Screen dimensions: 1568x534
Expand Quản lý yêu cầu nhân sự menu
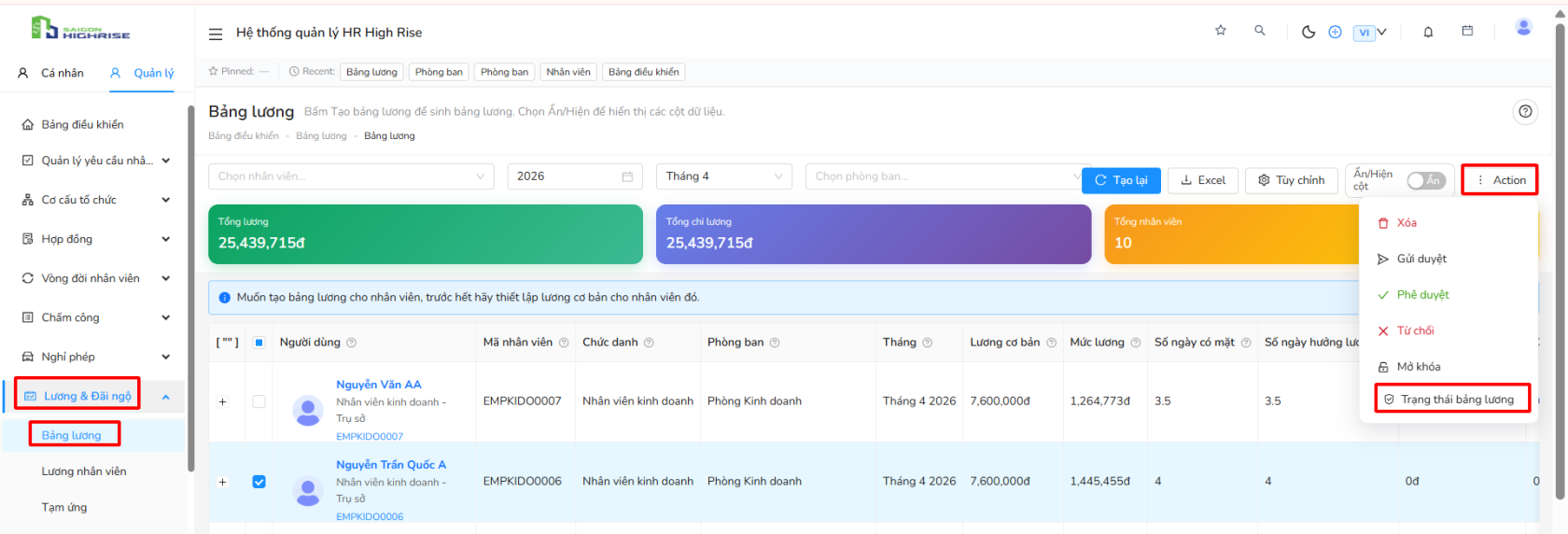tap(96, 161)
